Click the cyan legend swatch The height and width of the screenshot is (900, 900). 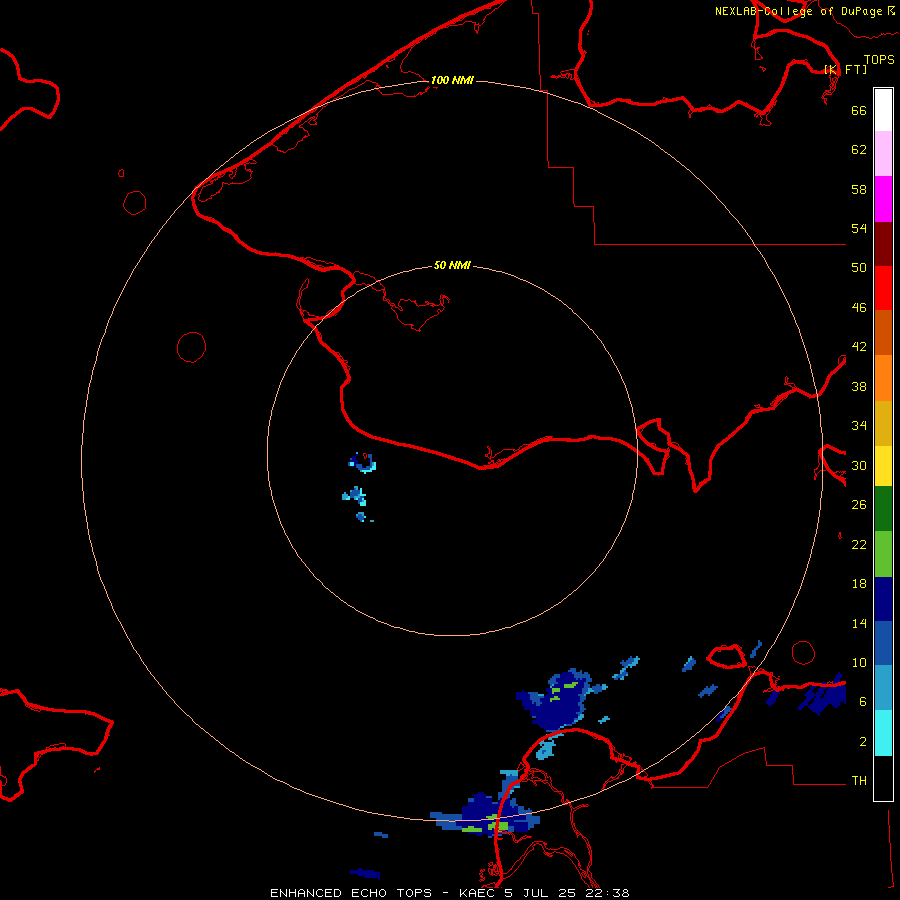click(883, 733)
